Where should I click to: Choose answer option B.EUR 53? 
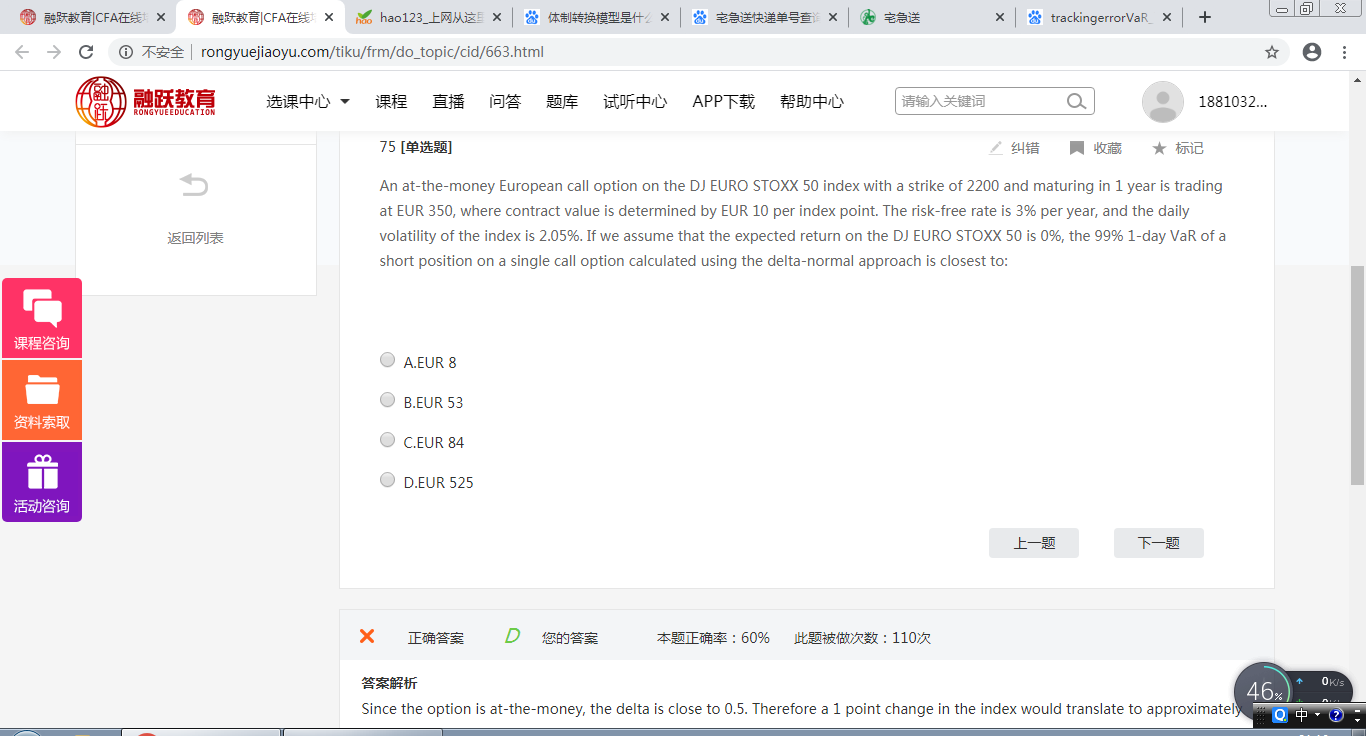pos(388,400)
